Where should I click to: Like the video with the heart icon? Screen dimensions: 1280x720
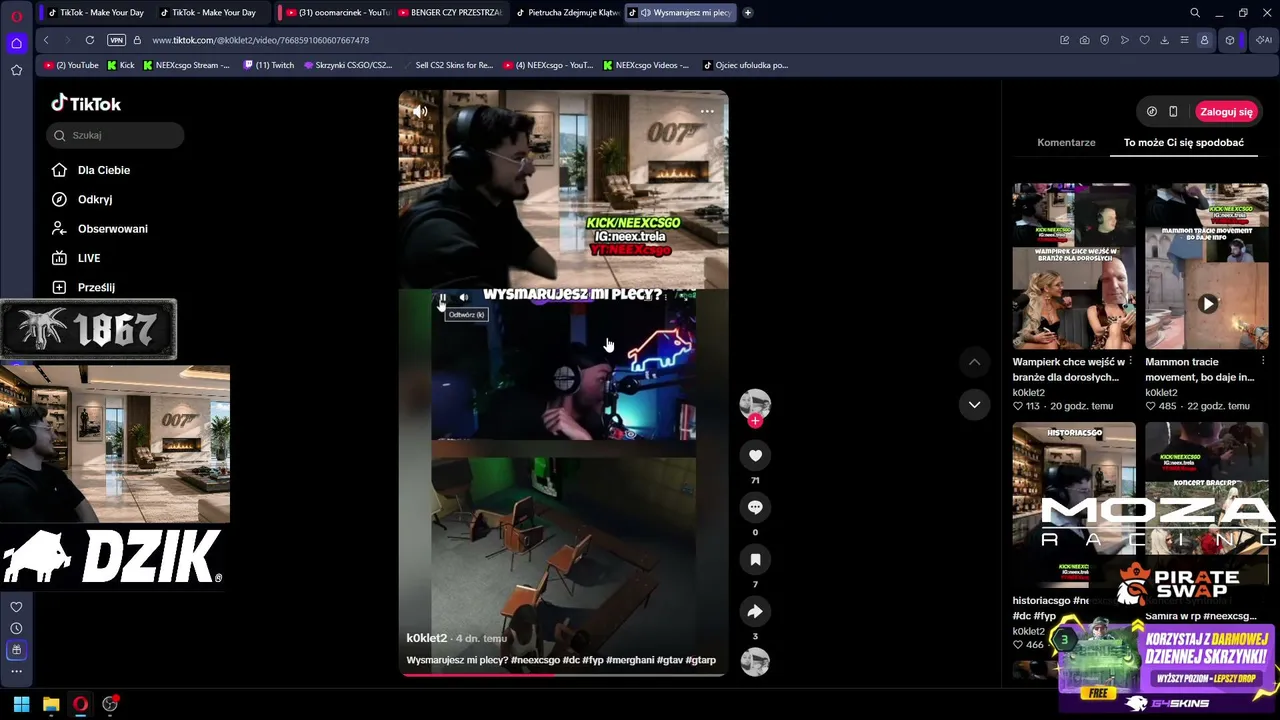coord(755,456)
